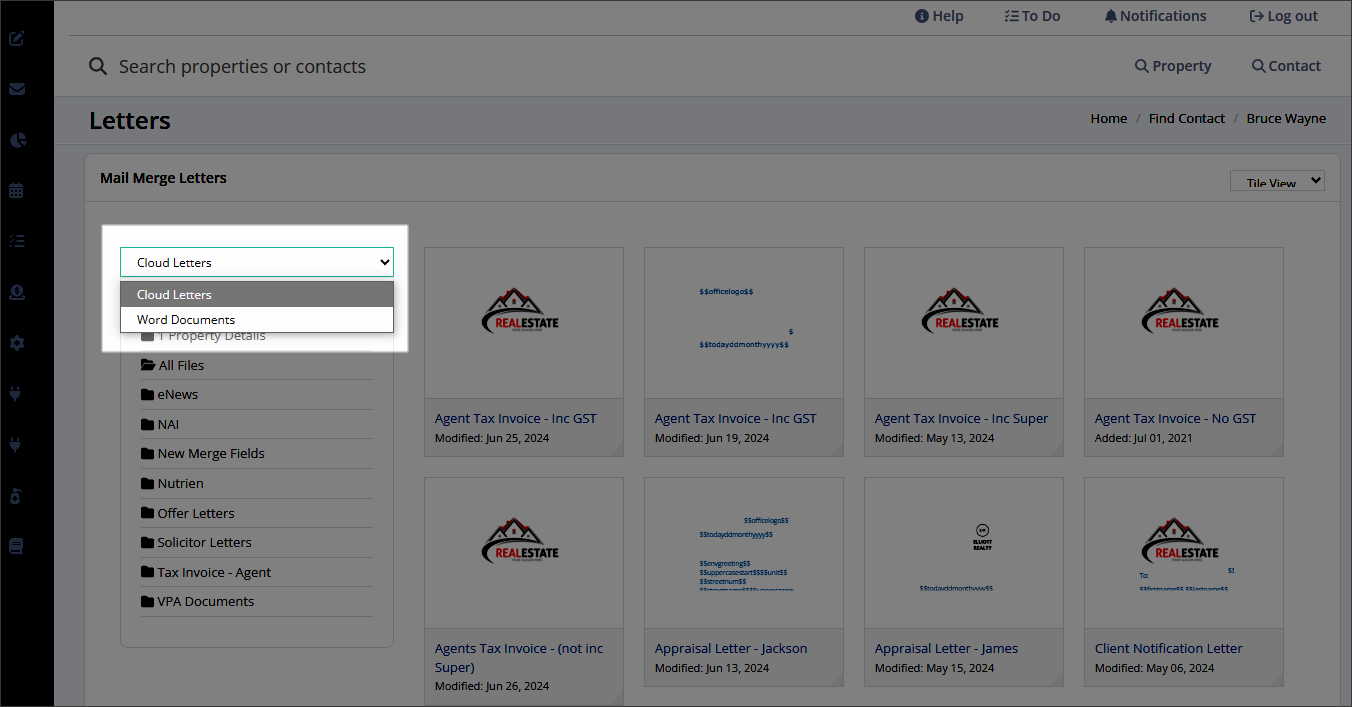The image size is (1352, 707).
Task: Click the bell icon beside Notifications
Action: (x=1111, y=16)
